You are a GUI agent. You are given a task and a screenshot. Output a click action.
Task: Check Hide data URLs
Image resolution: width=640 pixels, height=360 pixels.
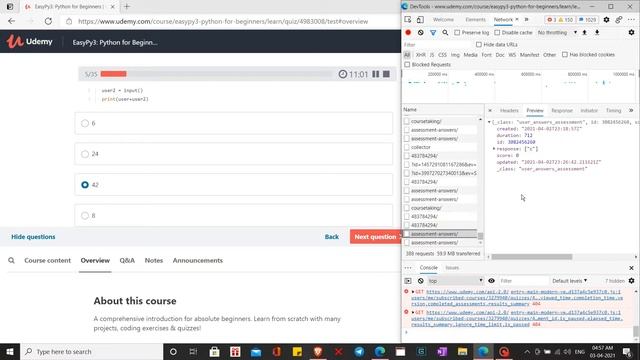pos(479,44)
